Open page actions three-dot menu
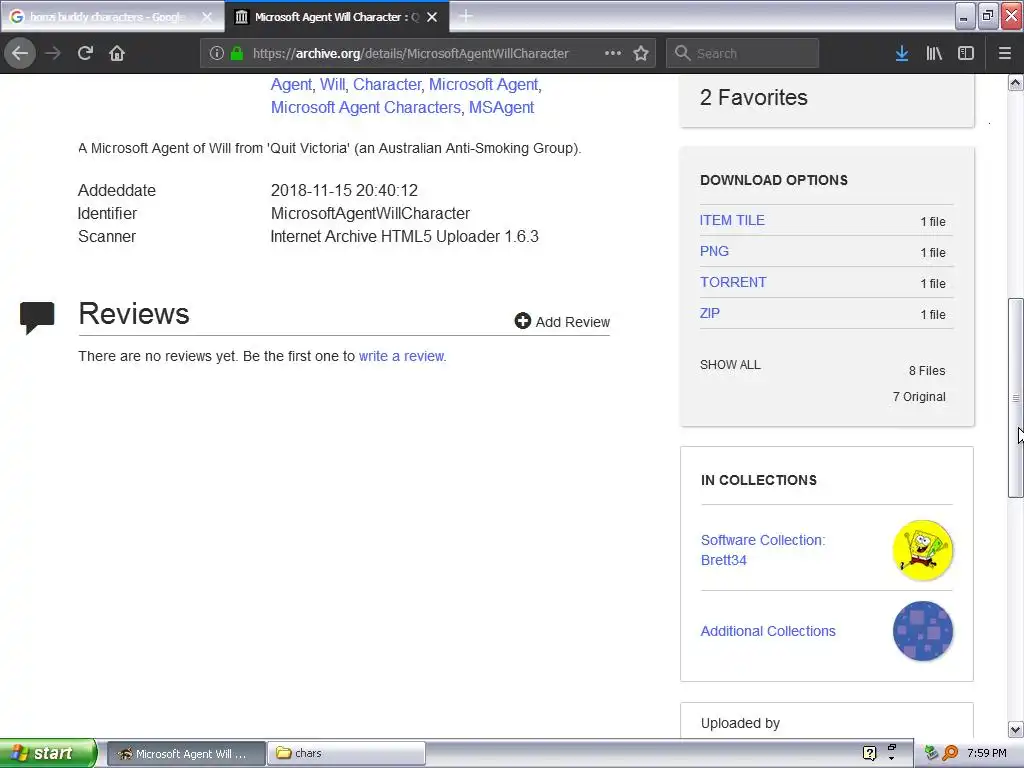 pos(613,53)
